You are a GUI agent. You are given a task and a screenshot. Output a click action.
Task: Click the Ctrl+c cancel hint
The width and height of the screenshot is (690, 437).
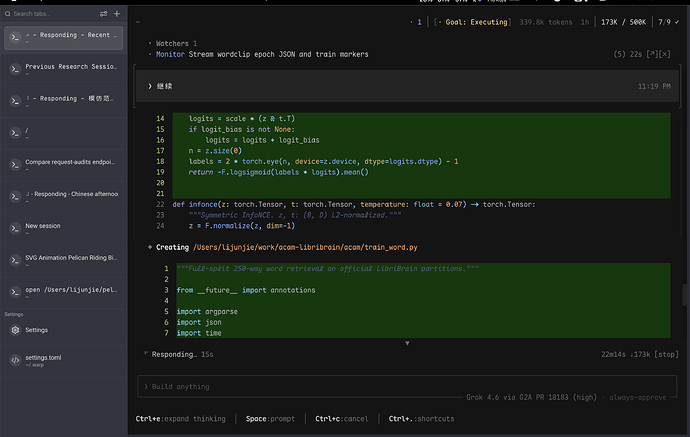coord(341,419)
